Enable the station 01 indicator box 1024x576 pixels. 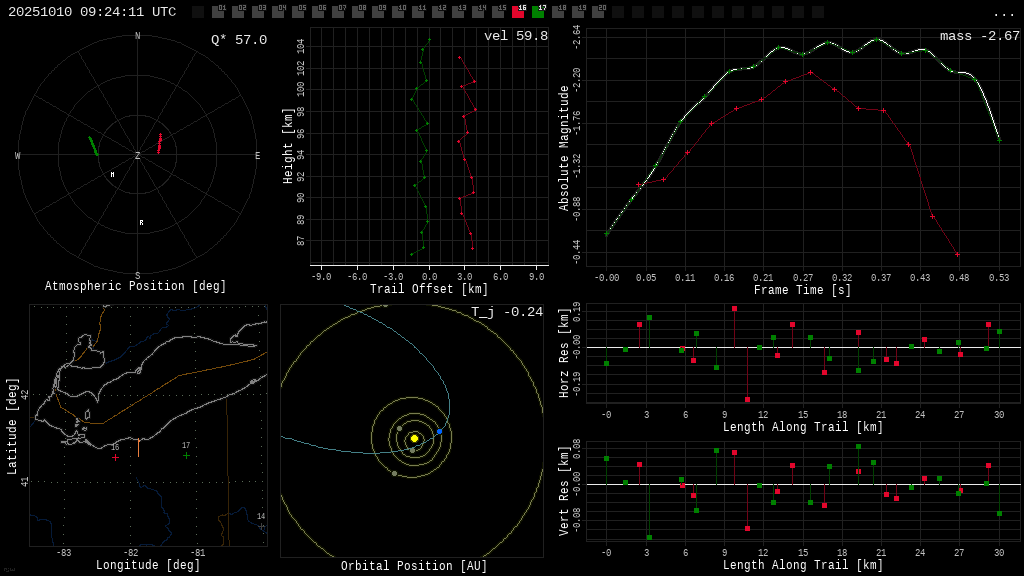(x=218, y=12)
